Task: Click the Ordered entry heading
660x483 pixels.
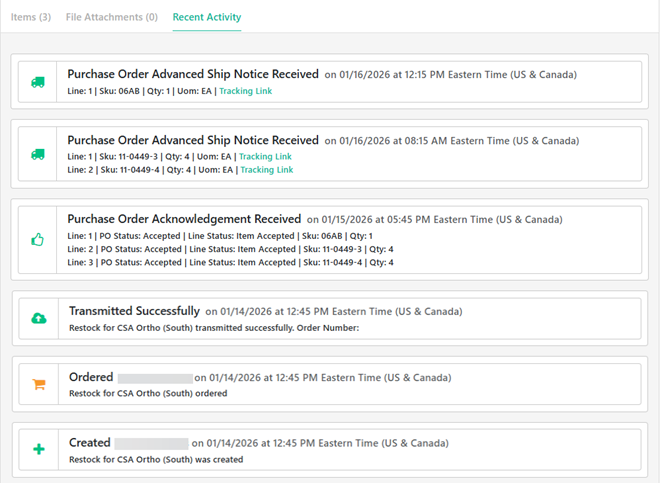Action: (x=91, y=378)
